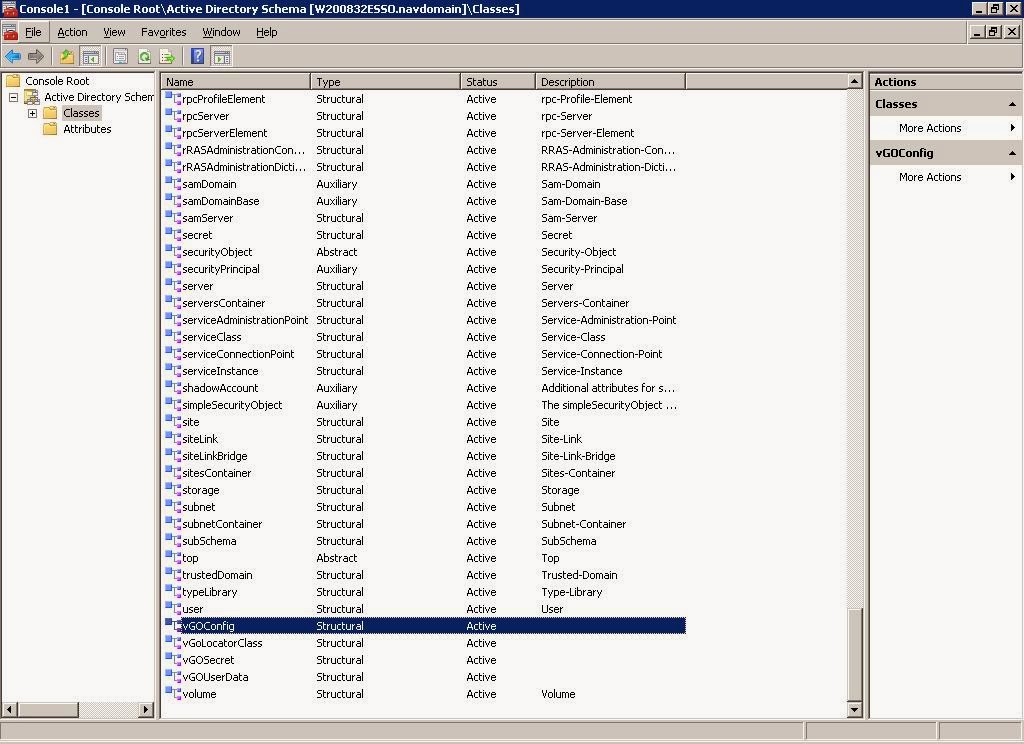Image resolution: width=1024 pixels, height=744 pixels.
Task: Toggle Show/Hide Console Tree button
Action: (x=90, y=57)
